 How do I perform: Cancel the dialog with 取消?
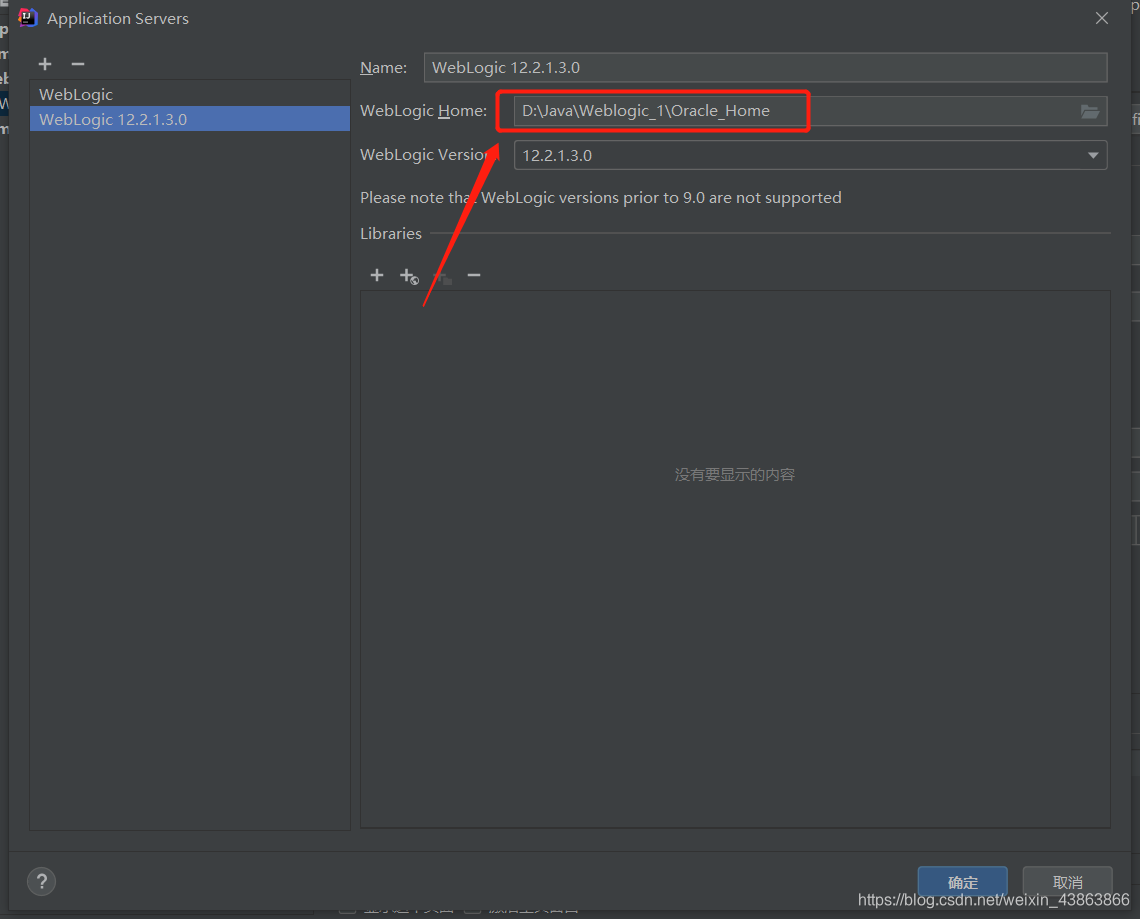point(1067,882)
